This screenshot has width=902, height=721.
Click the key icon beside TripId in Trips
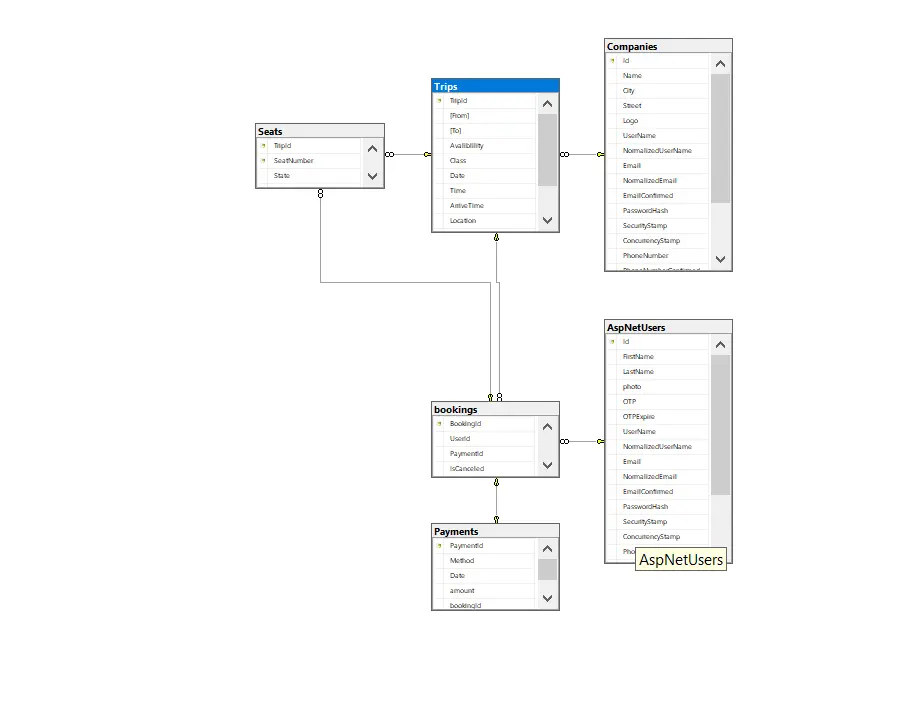coord(440,100)
